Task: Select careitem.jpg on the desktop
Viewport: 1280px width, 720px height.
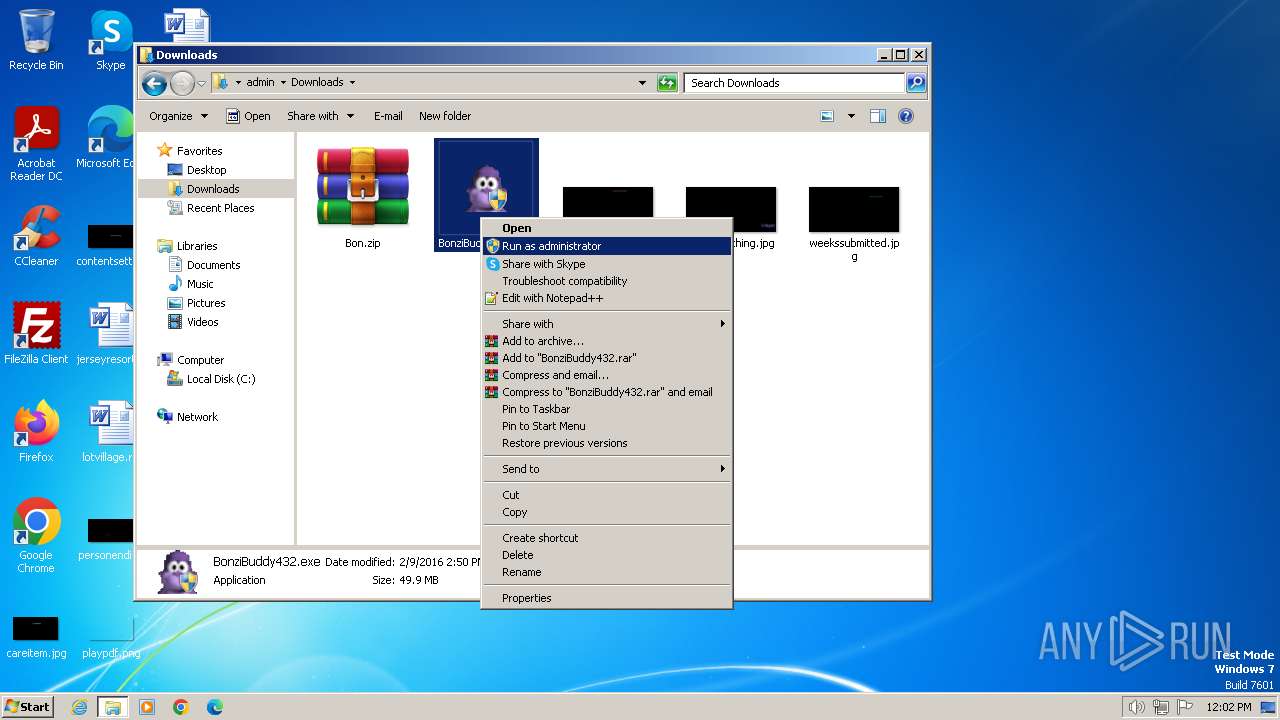Action: pyautogui.click(x=36, y=637)
